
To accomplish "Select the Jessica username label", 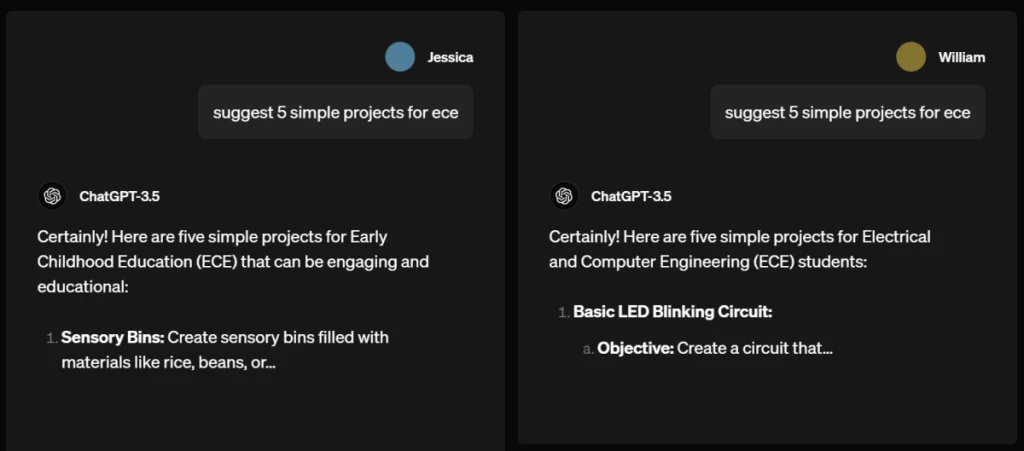I will tap(451, 57).
